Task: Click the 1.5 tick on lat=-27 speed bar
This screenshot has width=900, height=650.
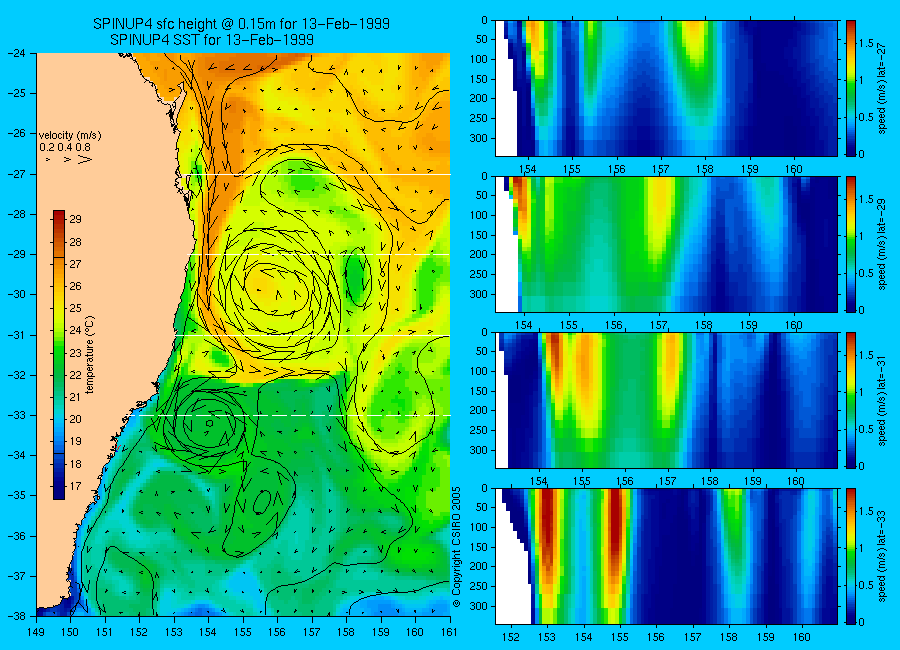Action: point(867,43)
